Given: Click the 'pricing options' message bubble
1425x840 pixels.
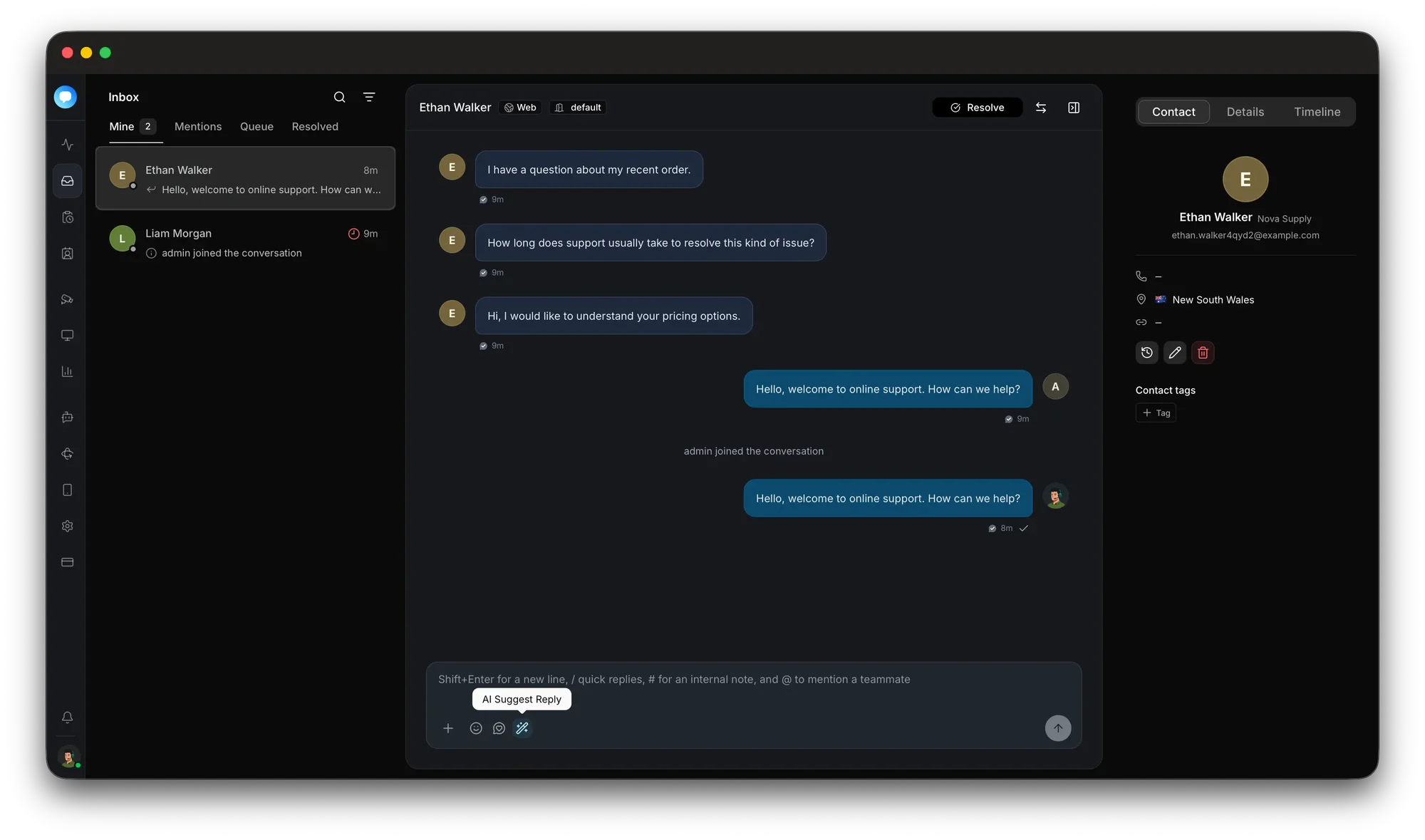Looking at the screenshot, I should [613, 316].
